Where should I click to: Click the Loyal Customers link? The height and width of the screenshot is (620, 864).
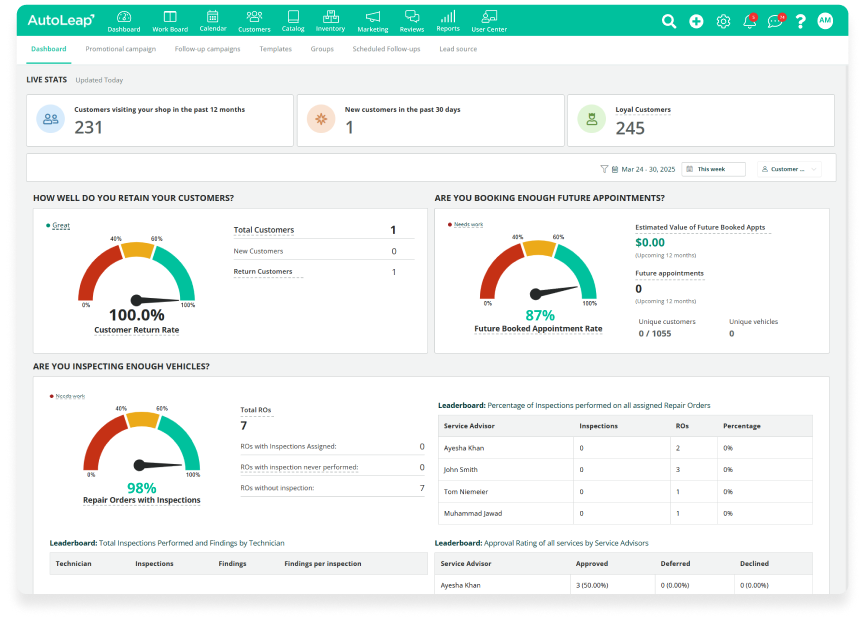644,110
